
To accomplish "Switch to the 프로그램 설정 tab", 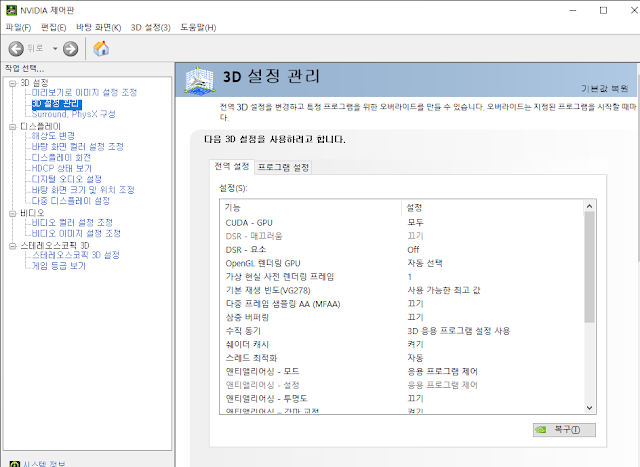I will [283, 167].
